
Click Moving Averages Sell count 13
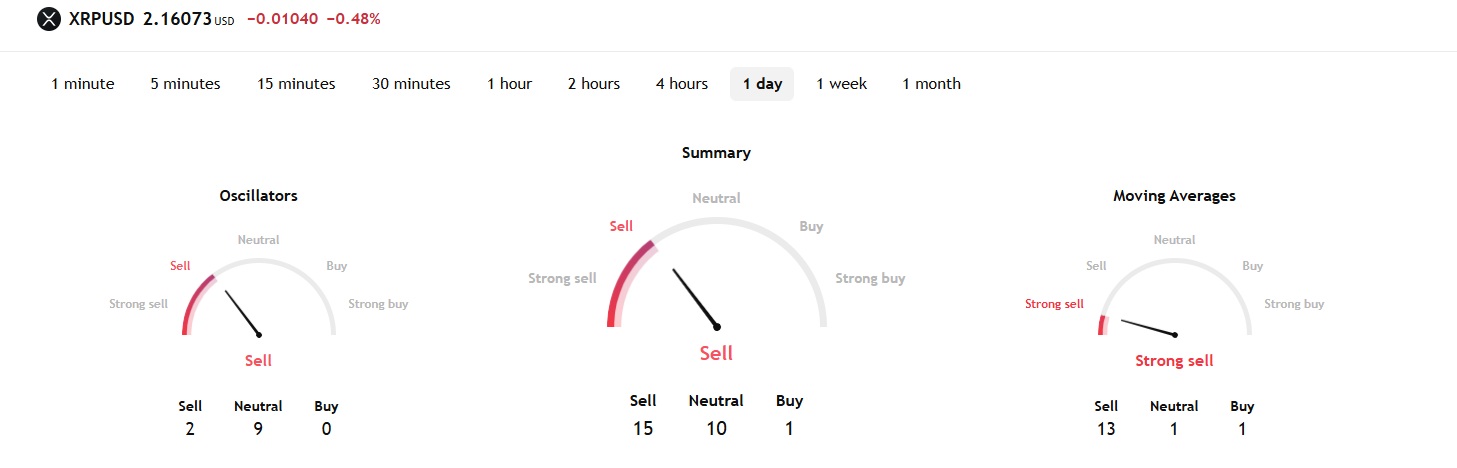point(1106,429)
